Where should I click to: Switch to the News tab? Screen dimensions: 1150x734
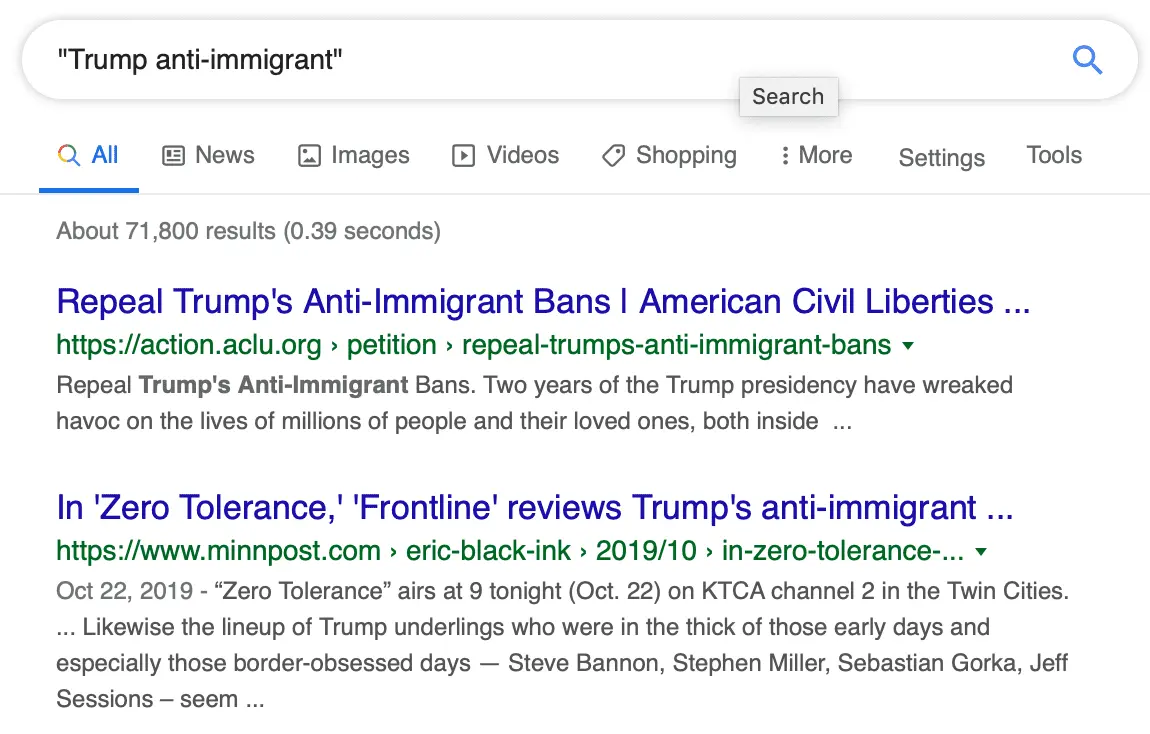pyautogui.click(x=224, y=156)
